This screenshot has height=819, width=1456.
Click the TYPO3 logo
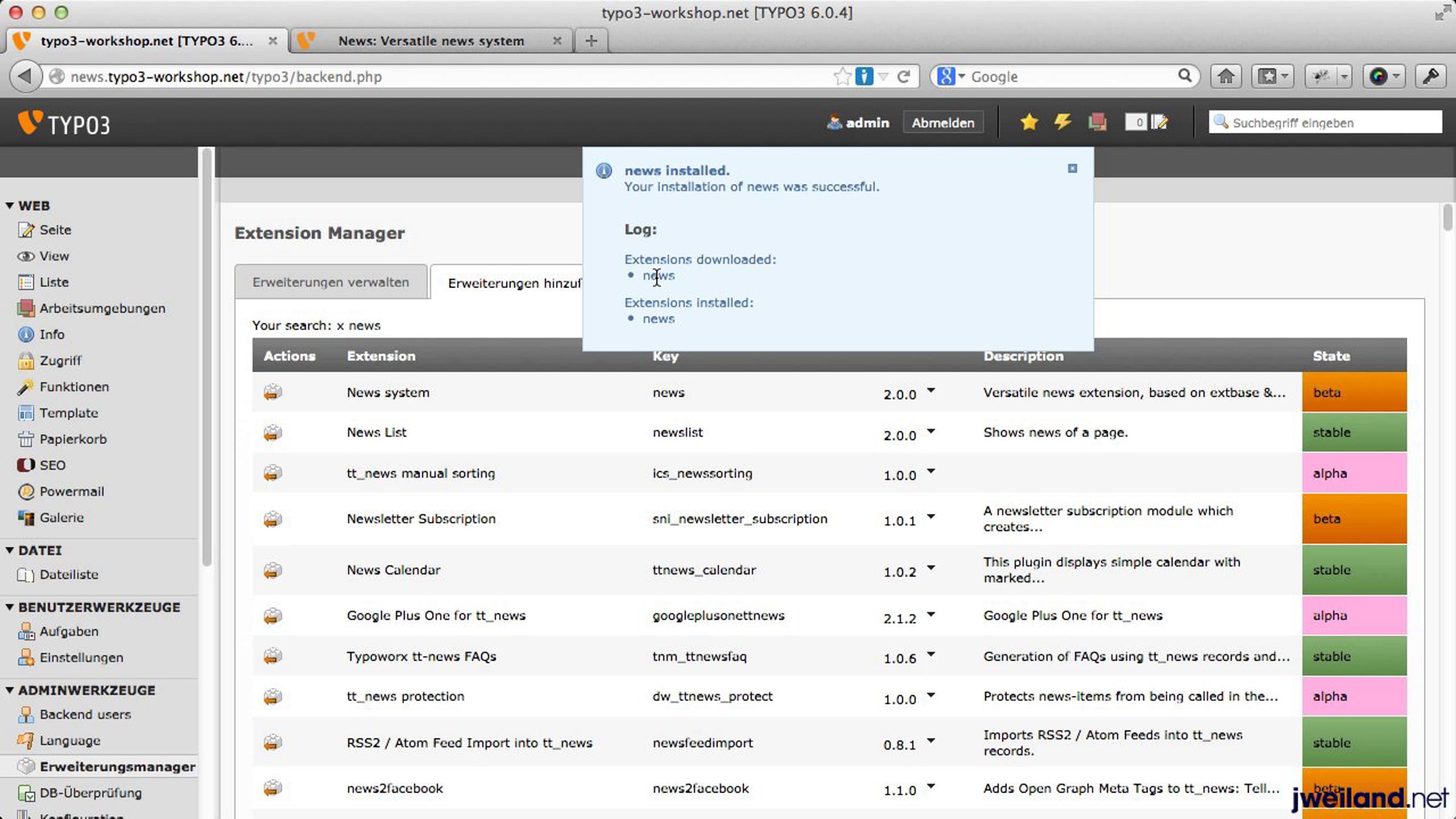[x=64, y=123]
